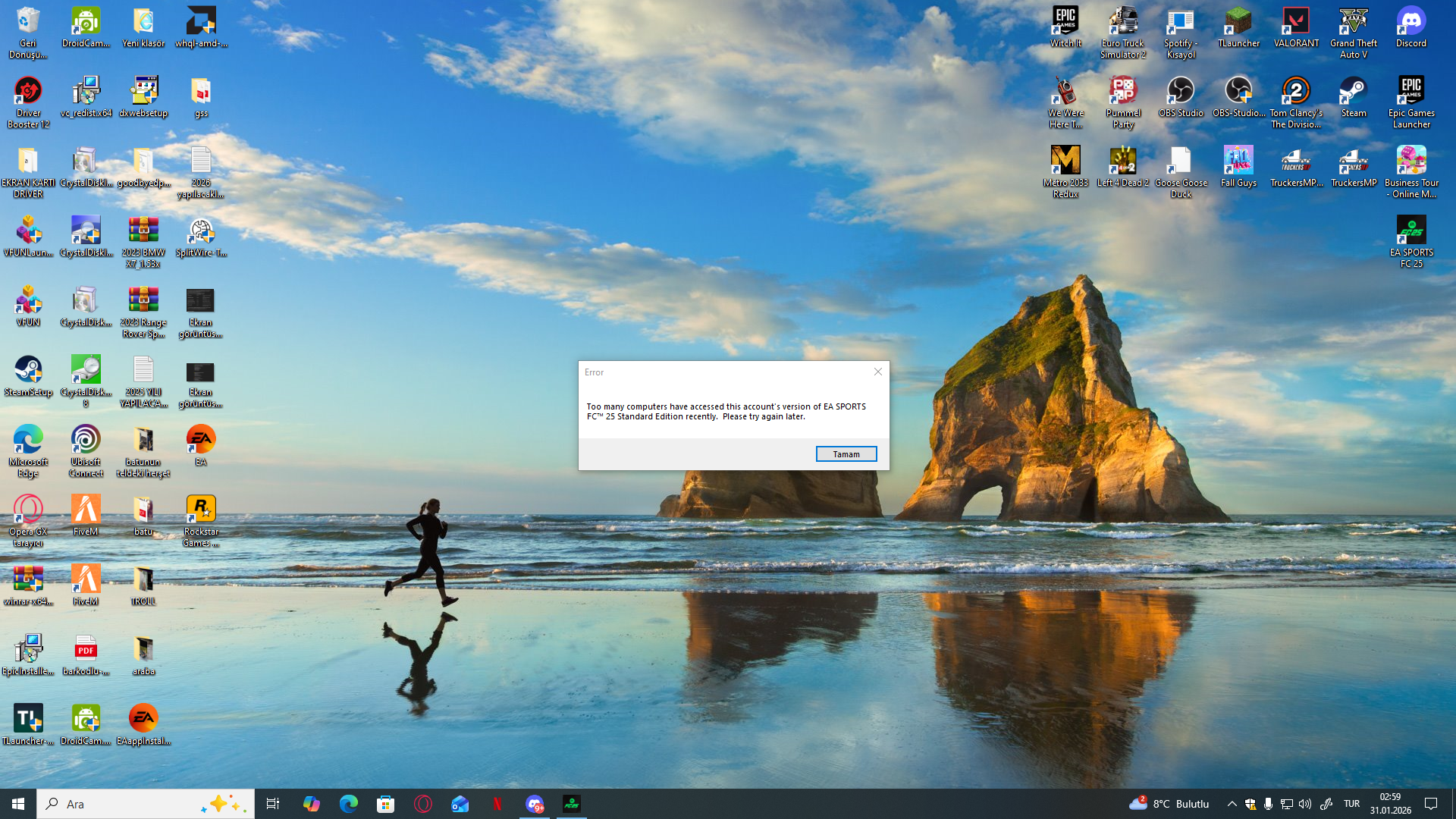Viewport: 1456px width, 819px height.
Task: Open Microsoft Store from the taskbar
Action: pyautogui.click(x=385, y=804)
